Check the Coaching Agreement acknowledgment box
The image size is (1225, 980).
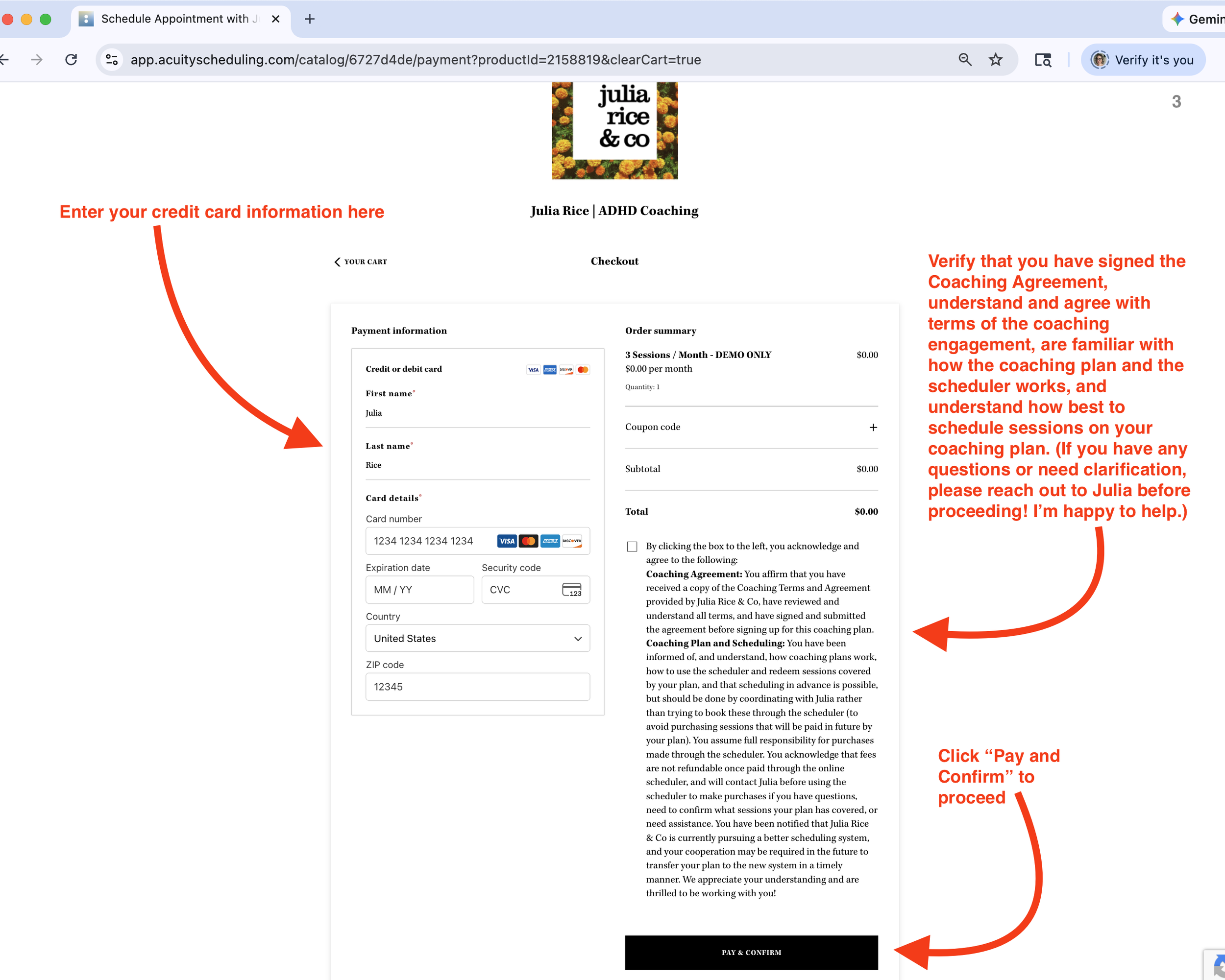coord(632,546)
